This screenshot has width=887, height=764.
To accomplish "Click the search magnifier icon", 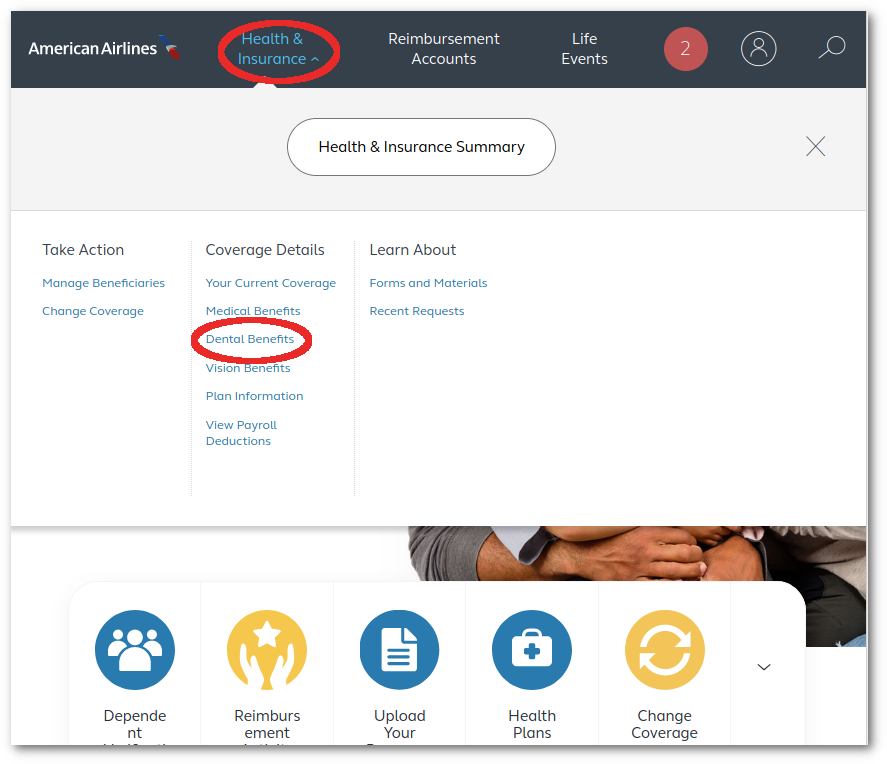I will click(831, 48).
